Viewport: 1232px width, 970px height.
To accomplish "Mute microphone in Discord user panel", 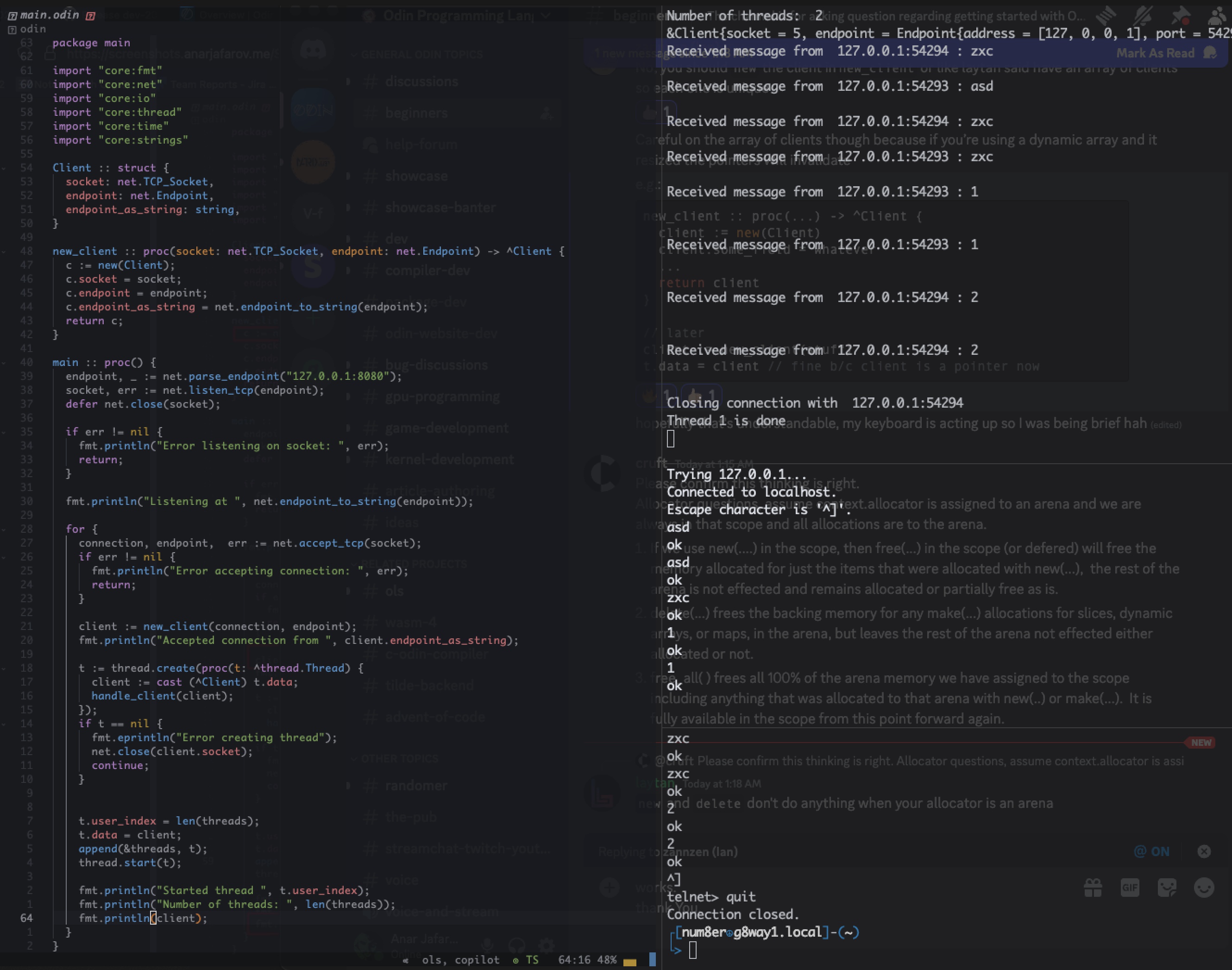I will point(487,945).
